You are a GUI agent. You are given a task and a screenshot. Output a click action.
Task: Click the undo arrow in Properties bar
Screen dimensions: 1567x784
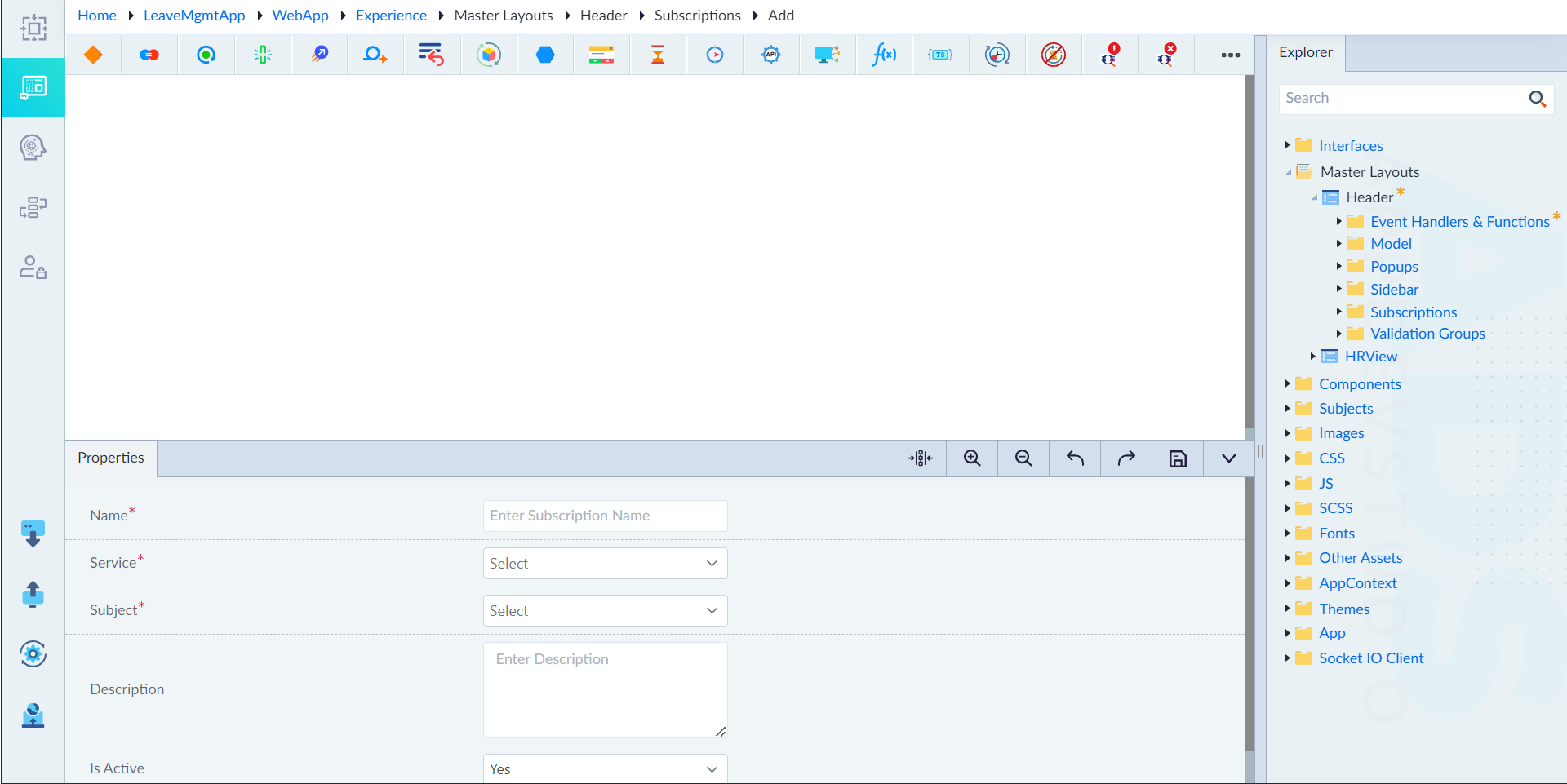click(1075, 458)
